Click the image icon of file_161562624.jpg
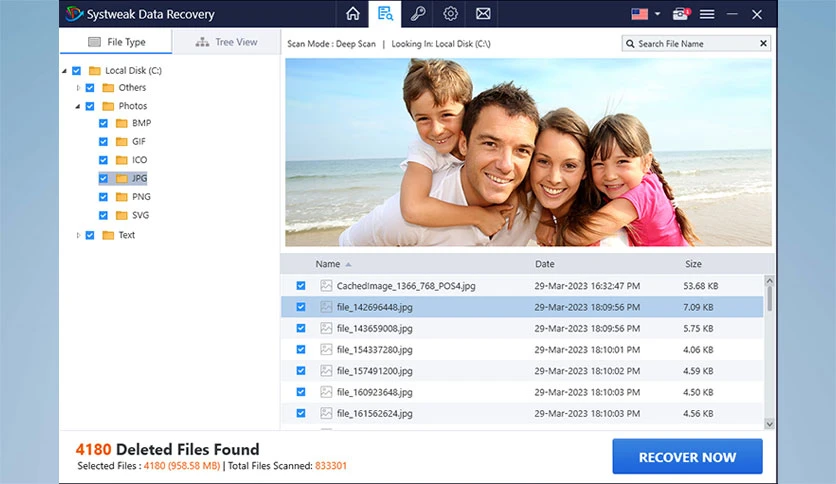836x484 pixels. point(326,413)
